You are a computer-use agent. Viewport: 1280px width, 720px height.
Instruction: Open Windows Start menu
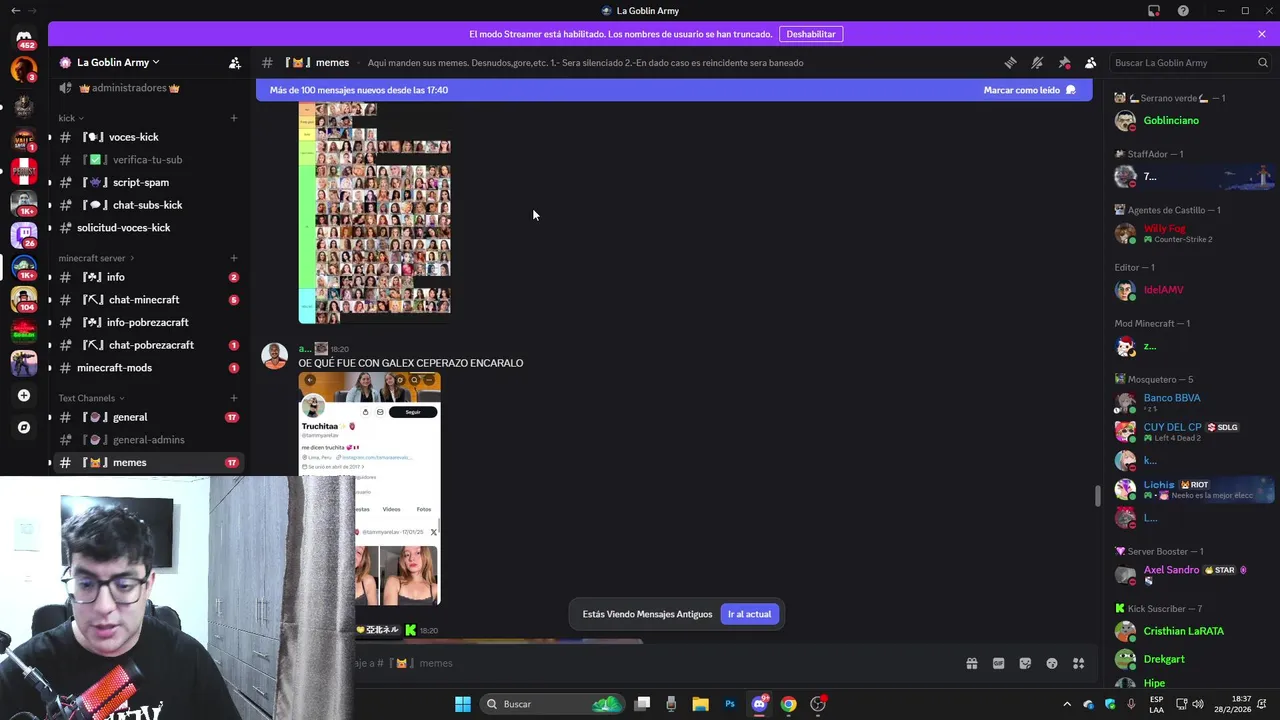[x=462, y=704]
